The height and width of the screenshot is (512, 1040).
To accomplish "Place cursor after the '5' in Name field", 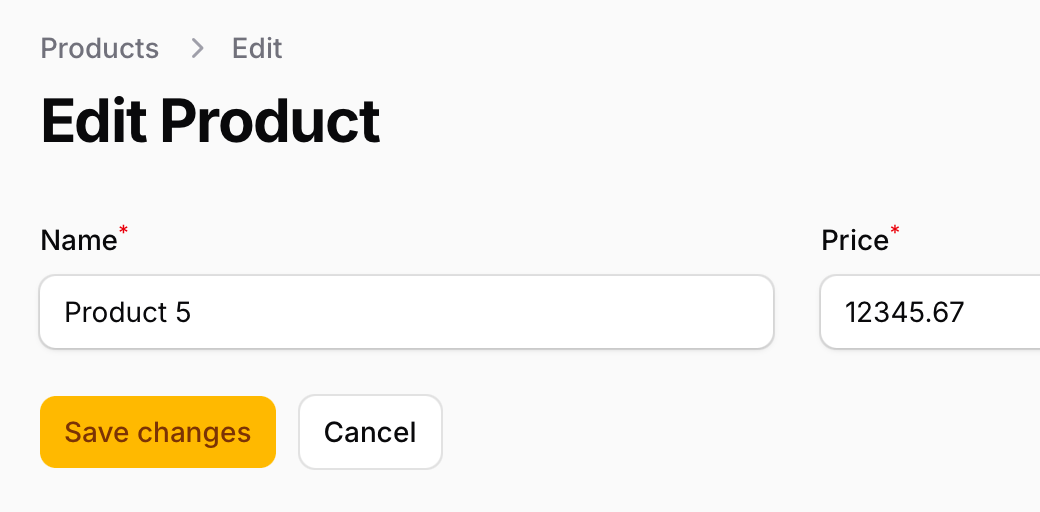I will click(193, 312).
